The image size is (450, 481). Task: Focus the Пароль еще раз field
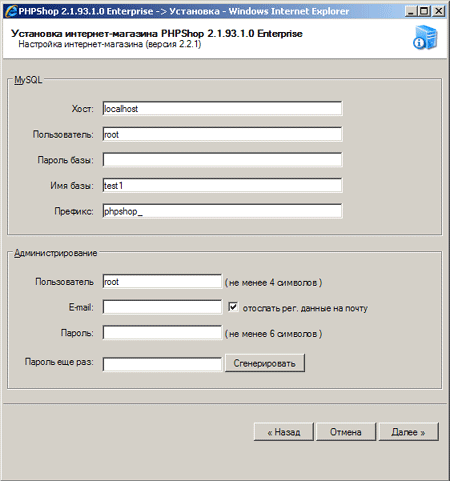pyautogui.click(x=162, y=364)
